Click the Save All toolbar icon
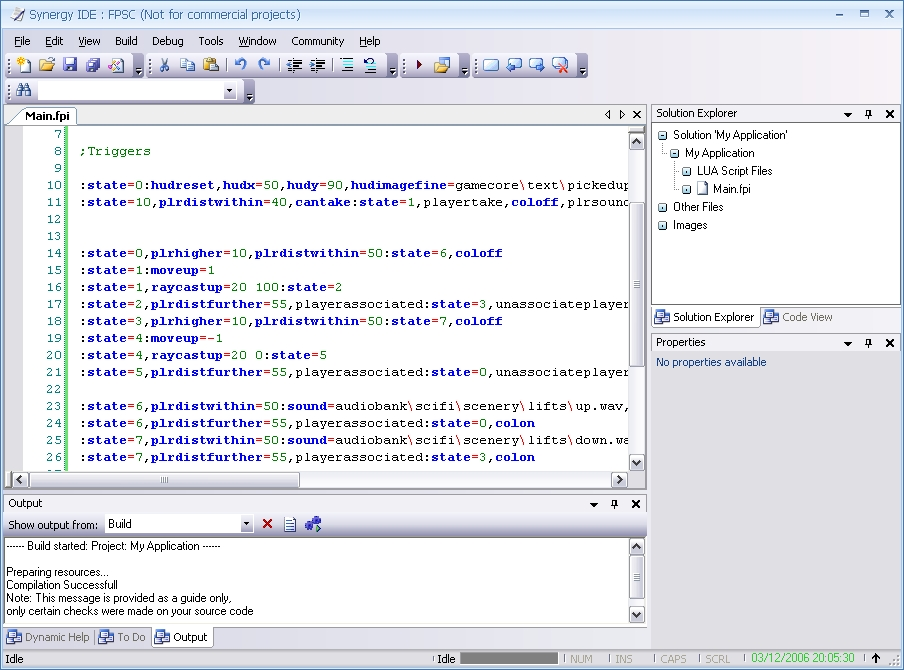The image size is (904, 670). (x=93, y=66)
